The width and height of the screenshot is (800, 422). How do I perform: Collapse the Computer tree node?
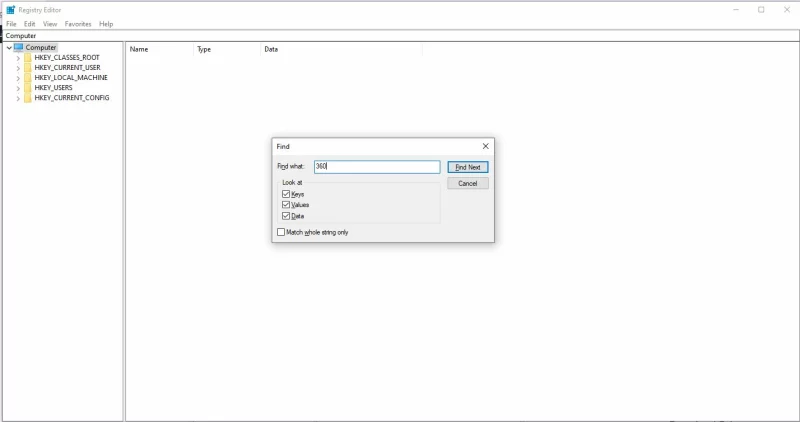[x=9, y=47]
